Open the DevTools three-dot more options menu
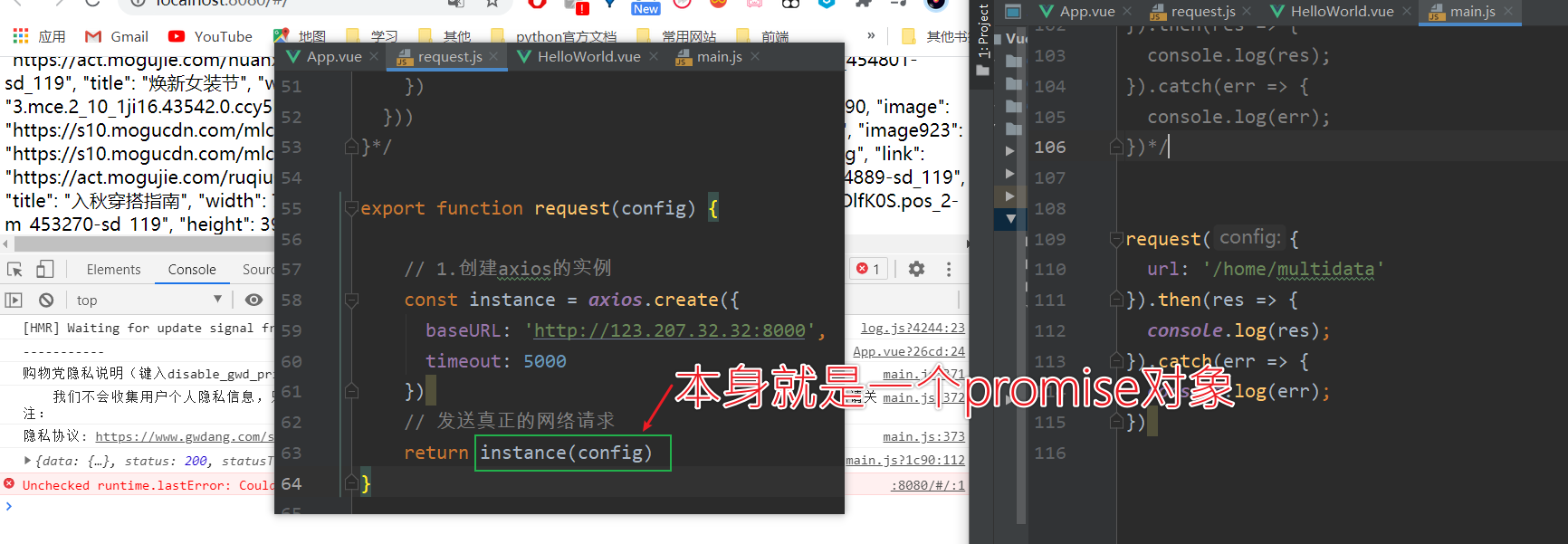This screenshot has width=1568, height=544. coord(948,269)
